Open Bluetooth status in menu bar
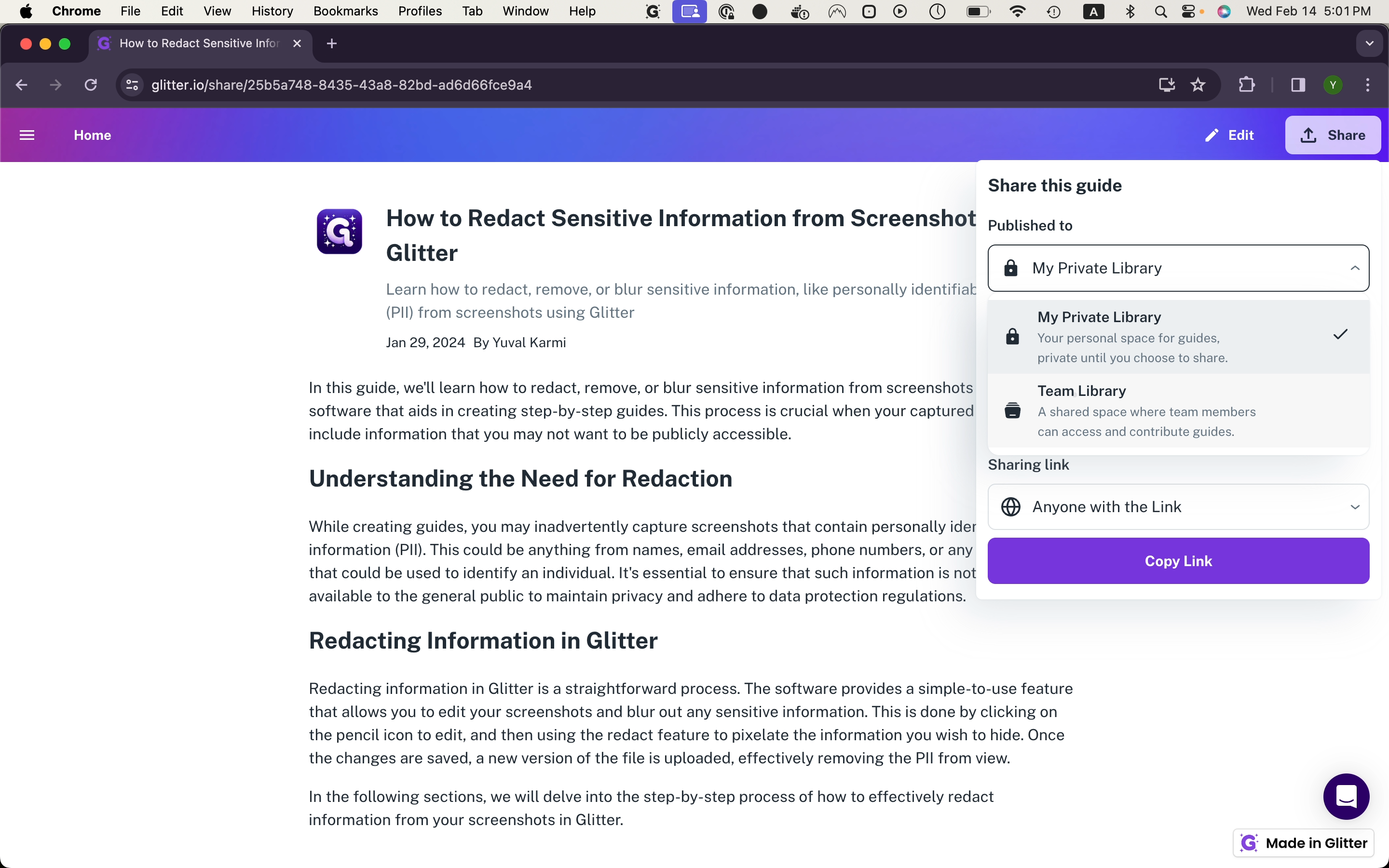 pyautogui.click(x=1130, y=11)
